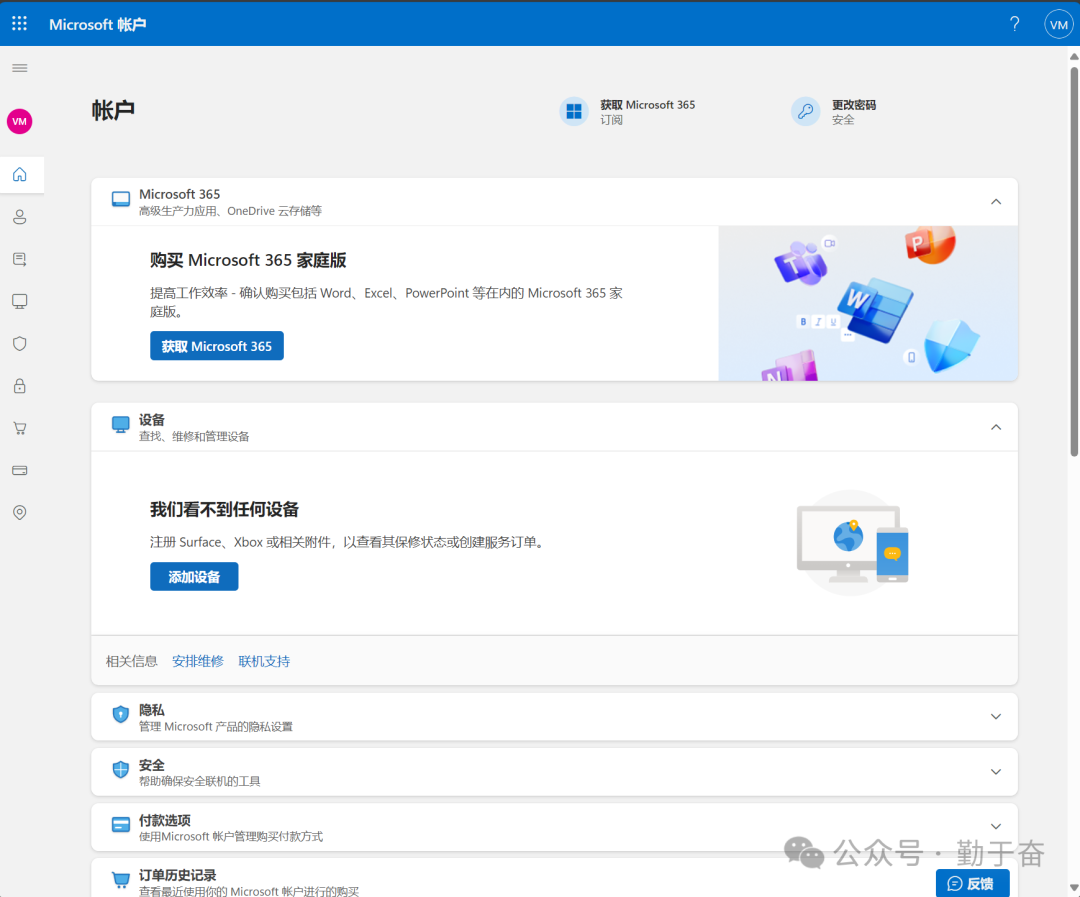This screenshot has height=897, width=1080.
Task: Expand the 付款选项 section chevron
Action: coord(996,826)
